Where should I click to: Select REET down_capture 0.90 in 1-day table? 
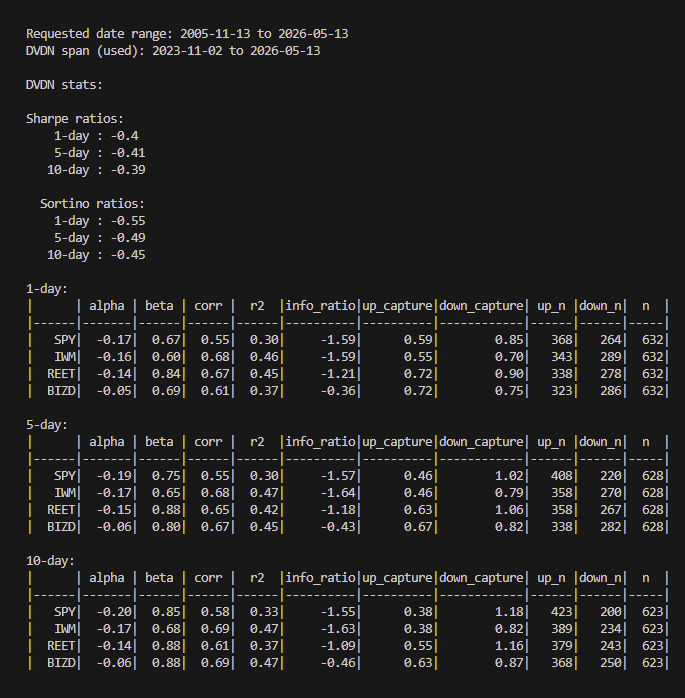509,373
